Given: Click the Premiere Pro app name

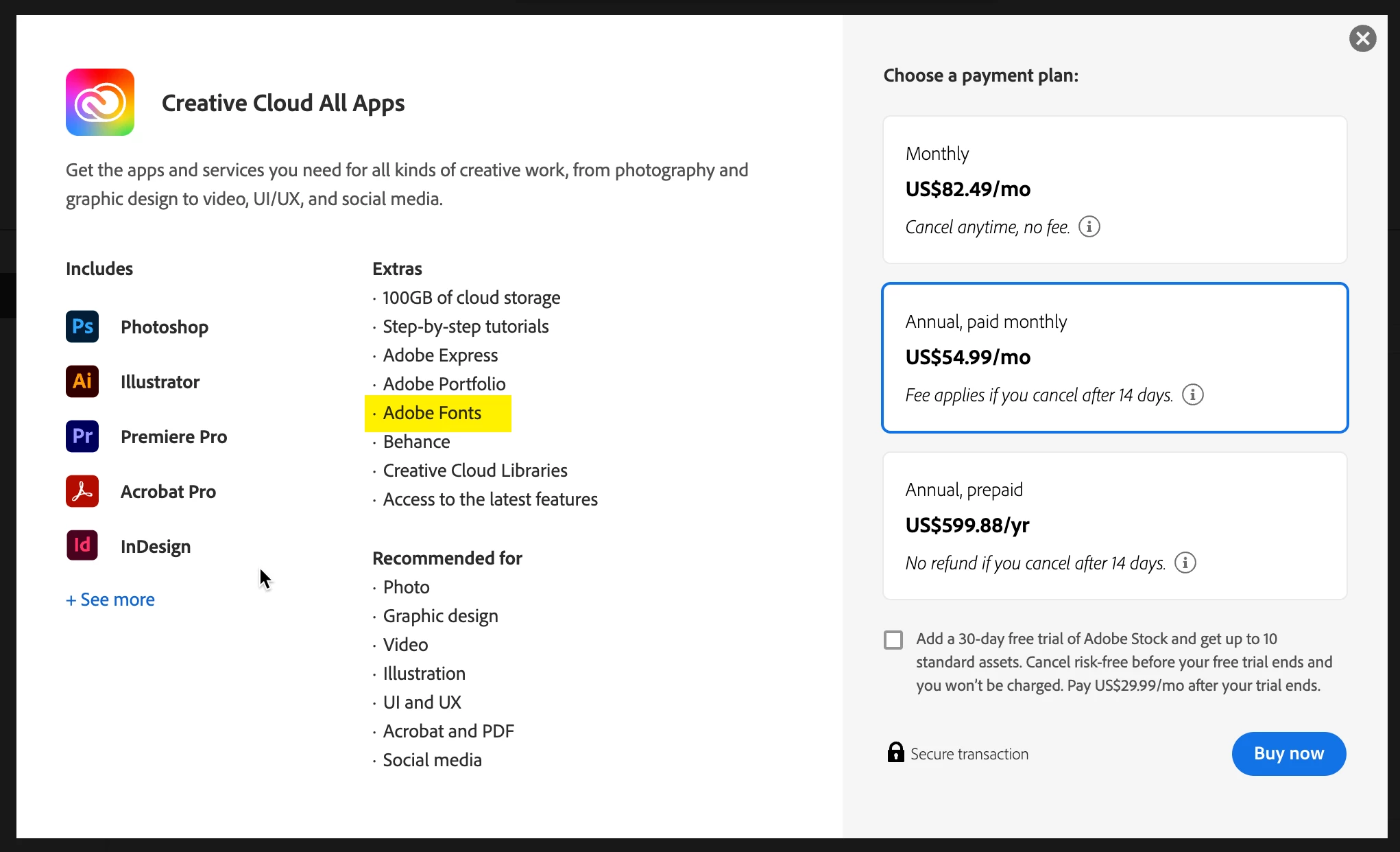Looking at the screenshot, I should click(x=173, y=437).
